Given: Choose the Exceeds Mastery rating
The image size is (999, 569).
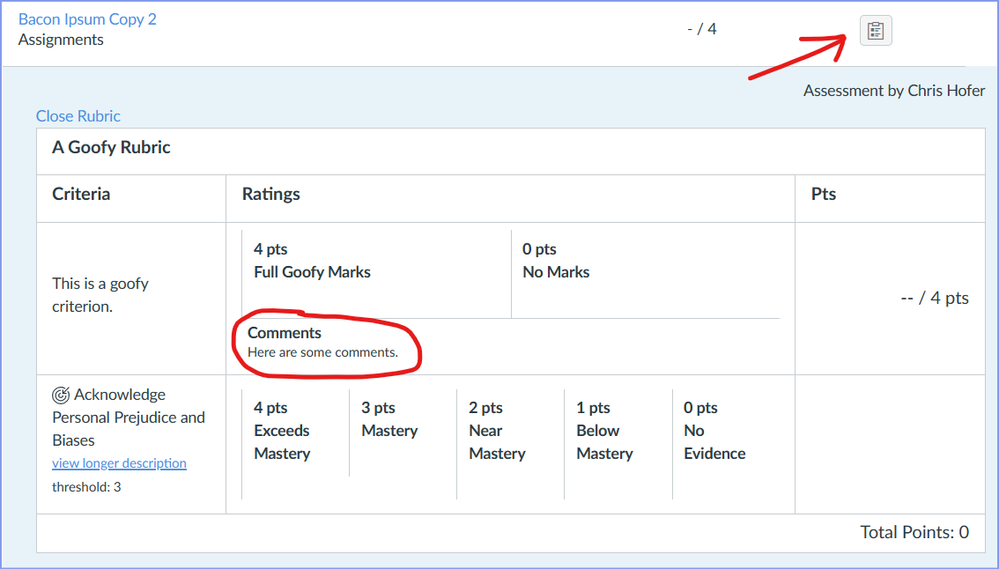Looking at the screenshot, I should pyautogui.click(x=282, y=431).
